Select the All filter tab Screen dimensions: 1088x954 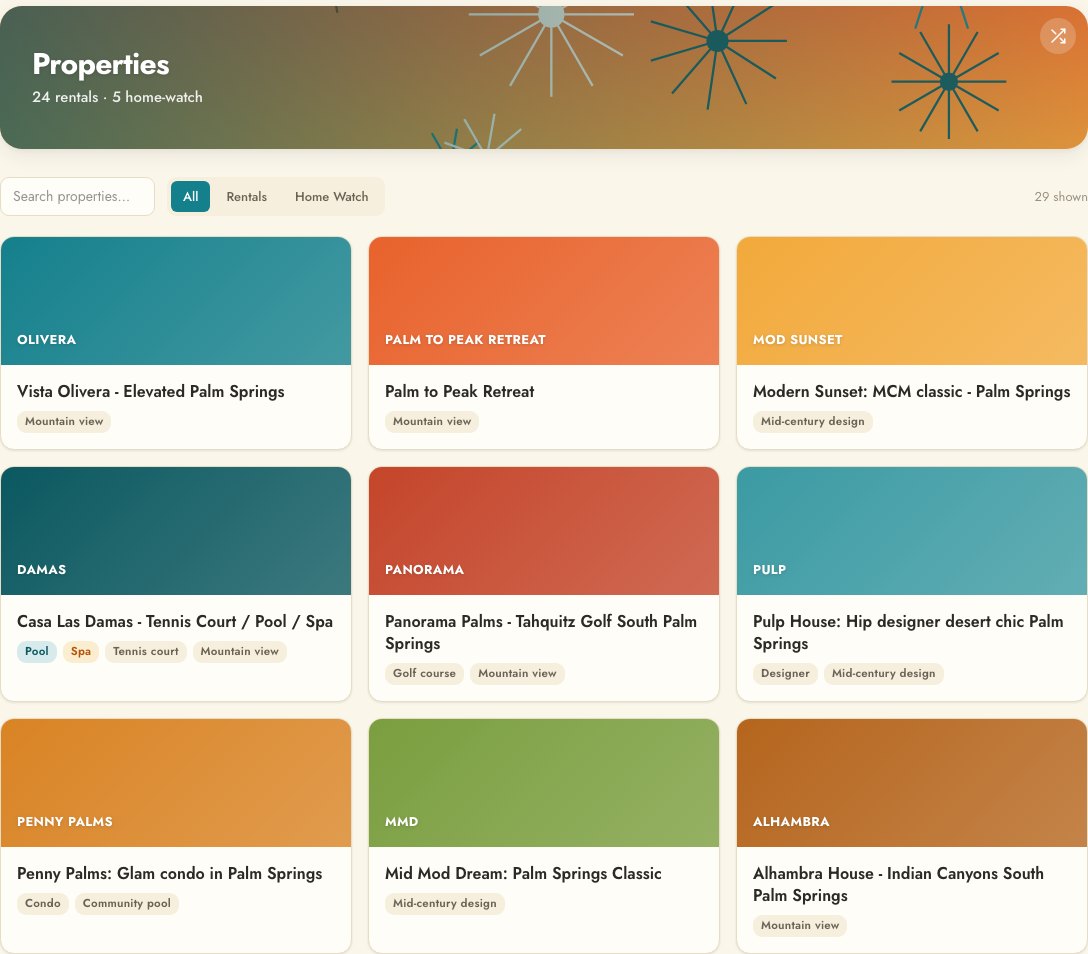pos(190,196)
